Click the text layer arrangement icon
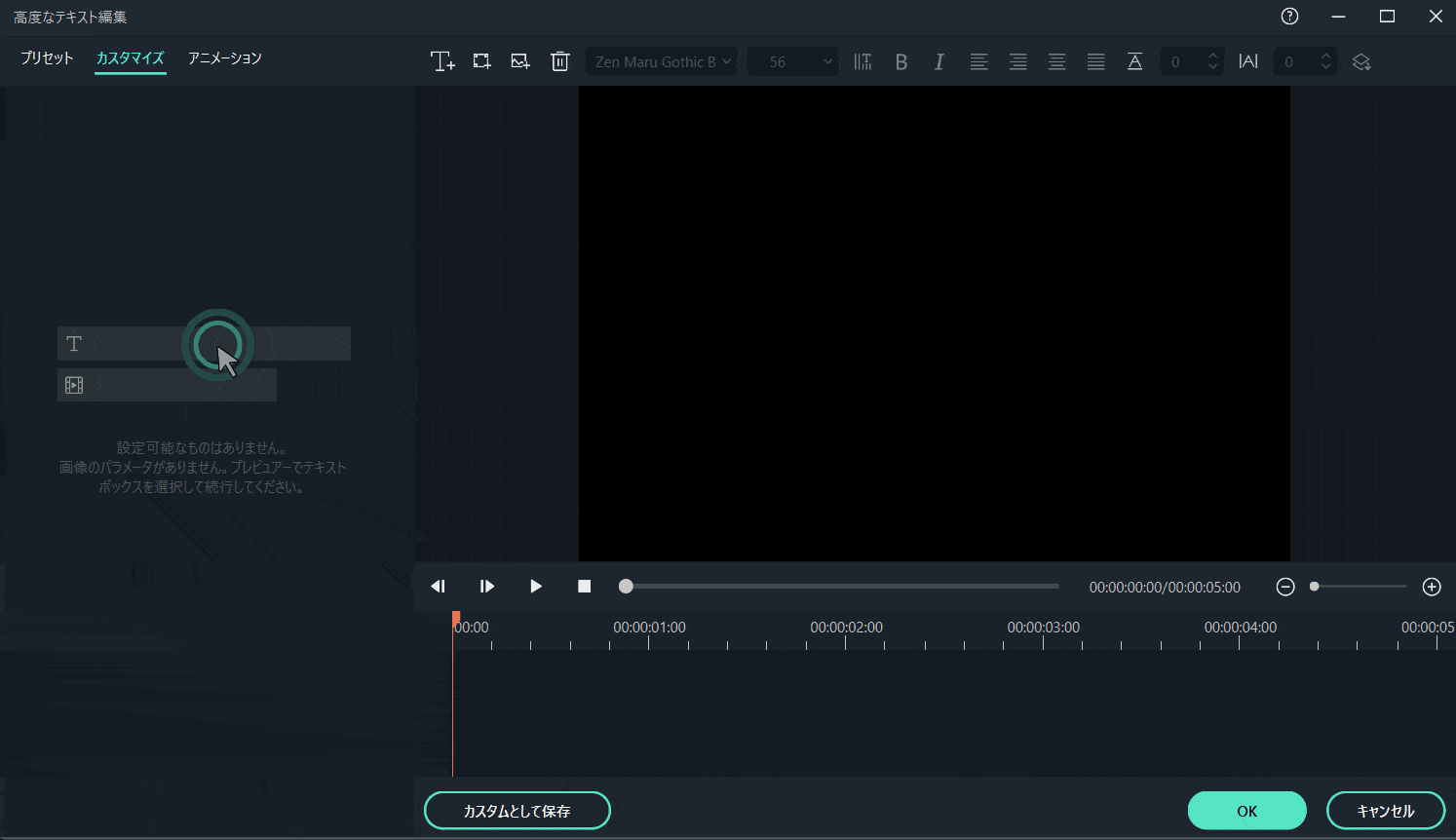Viewport: 1456px width, 840px height. [x=1361, y=62]
